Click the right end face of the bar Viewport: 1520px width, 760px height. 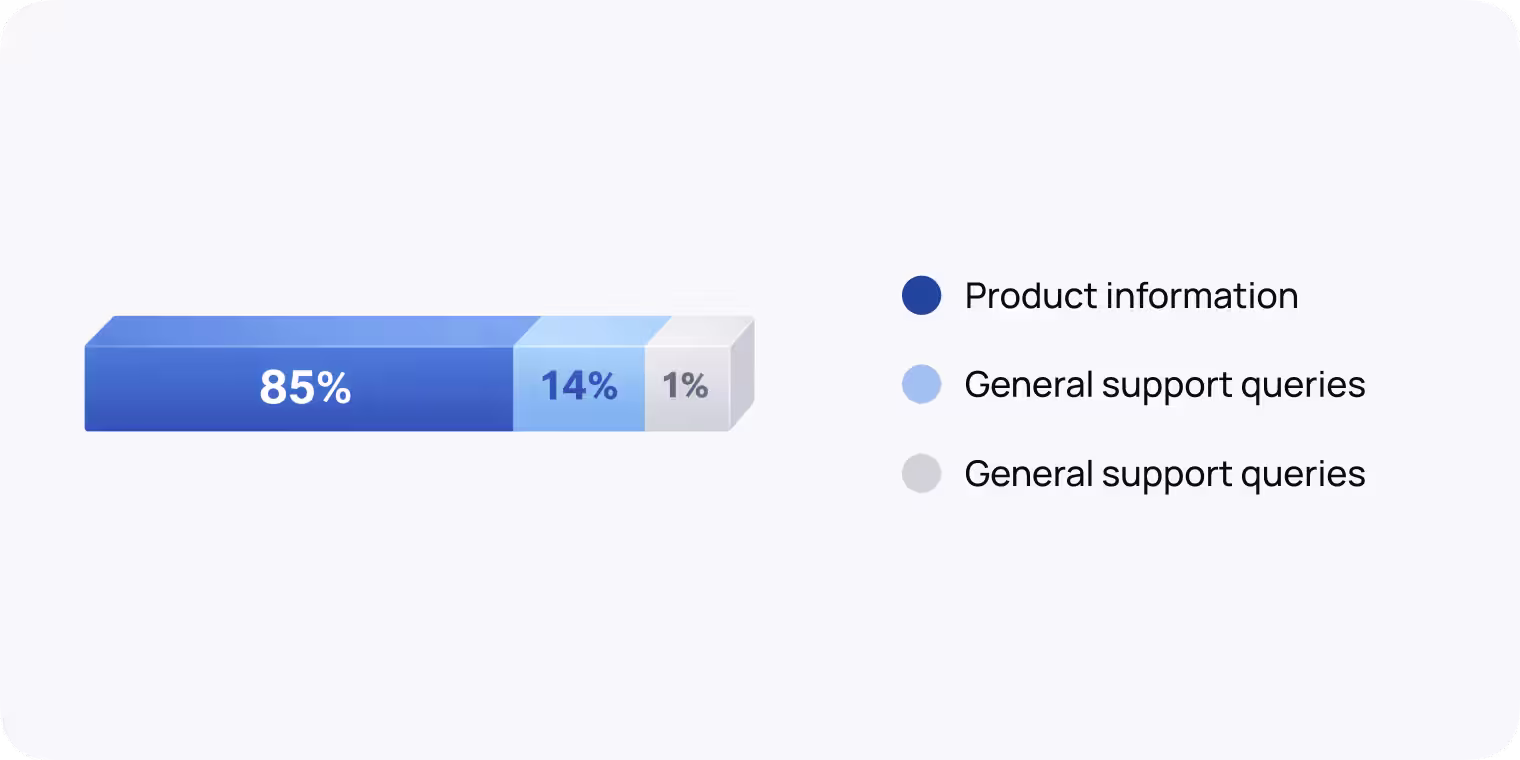point(741,375)
